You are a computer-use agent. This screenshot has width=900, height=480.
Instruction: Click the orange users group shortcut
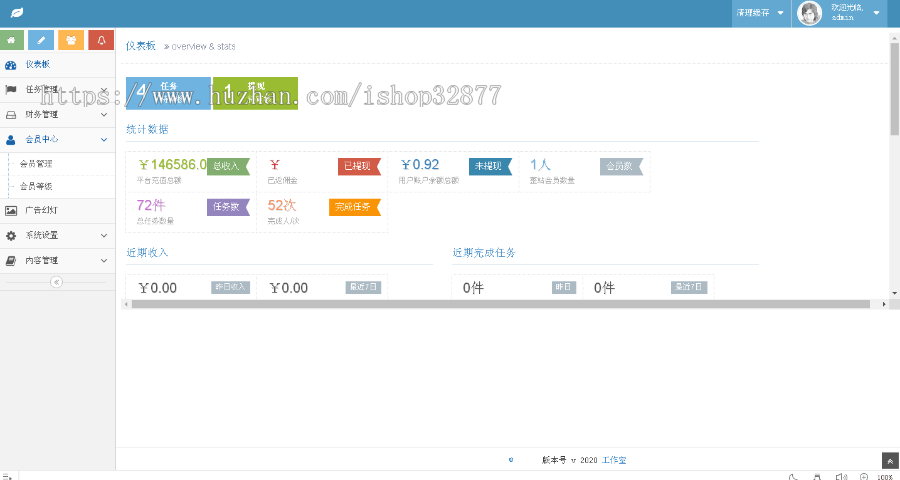[71, 40]
